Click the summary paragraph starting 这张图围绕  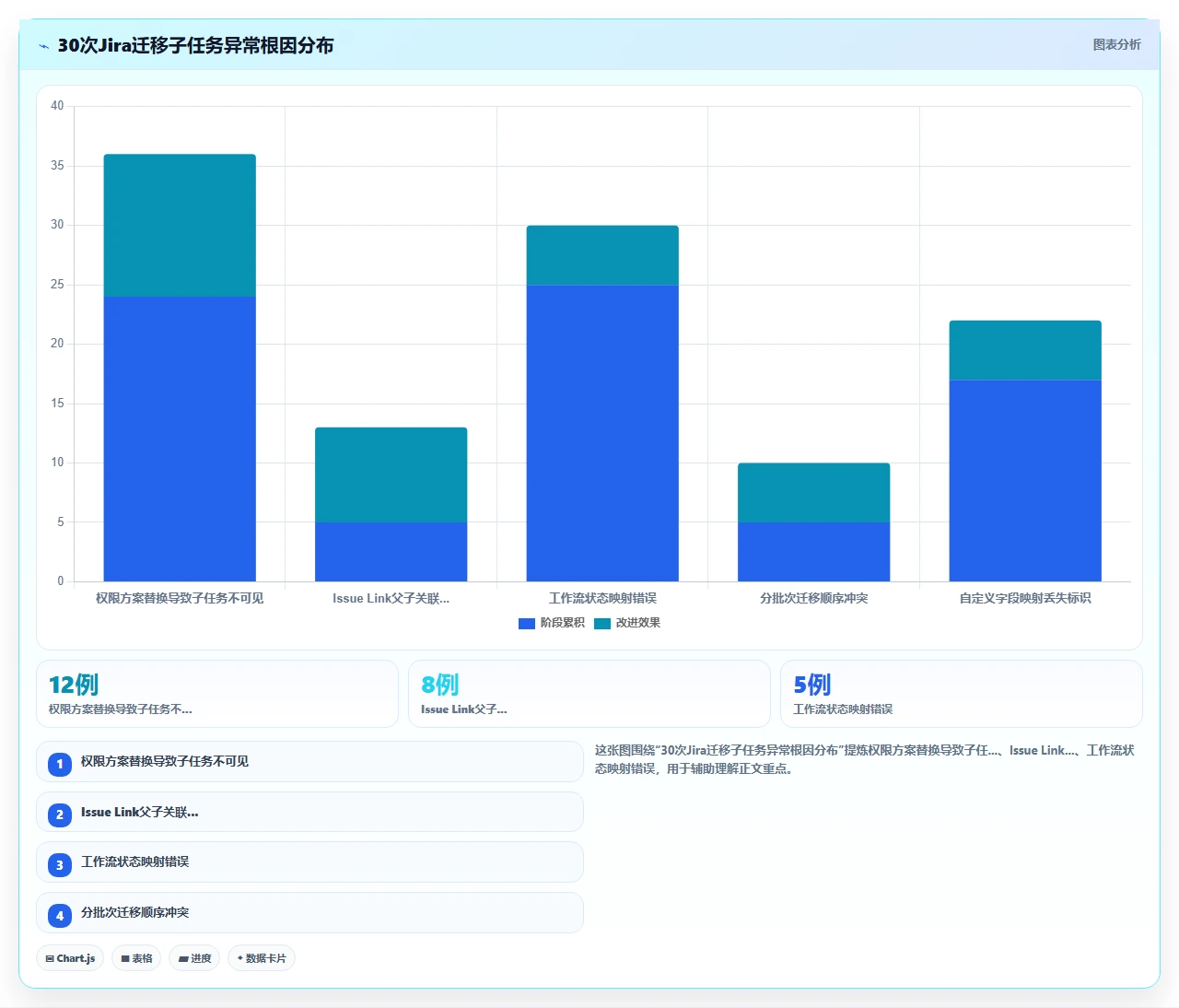click(x=864, y=759)
